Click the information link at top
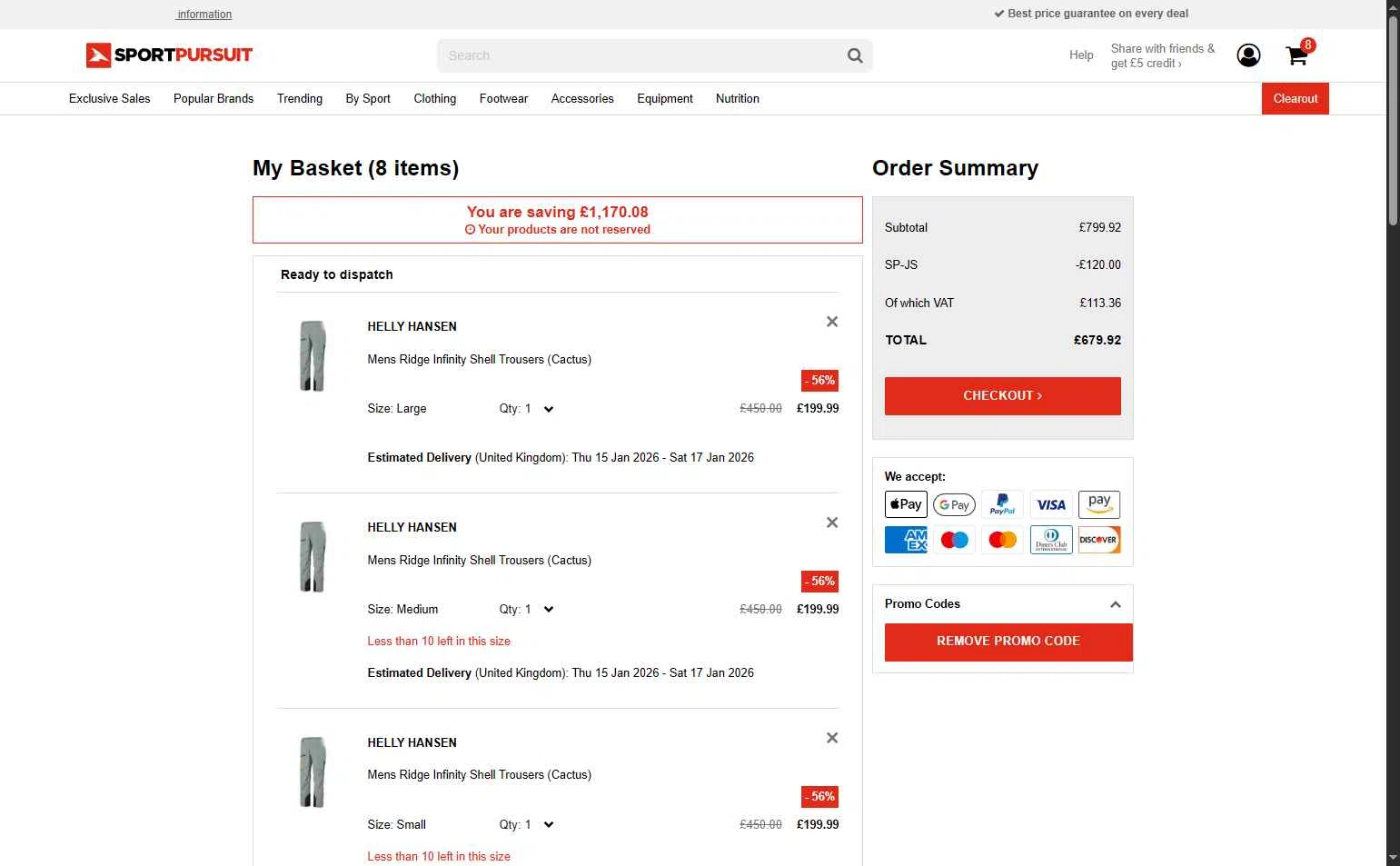 click(x=204, y=15)
